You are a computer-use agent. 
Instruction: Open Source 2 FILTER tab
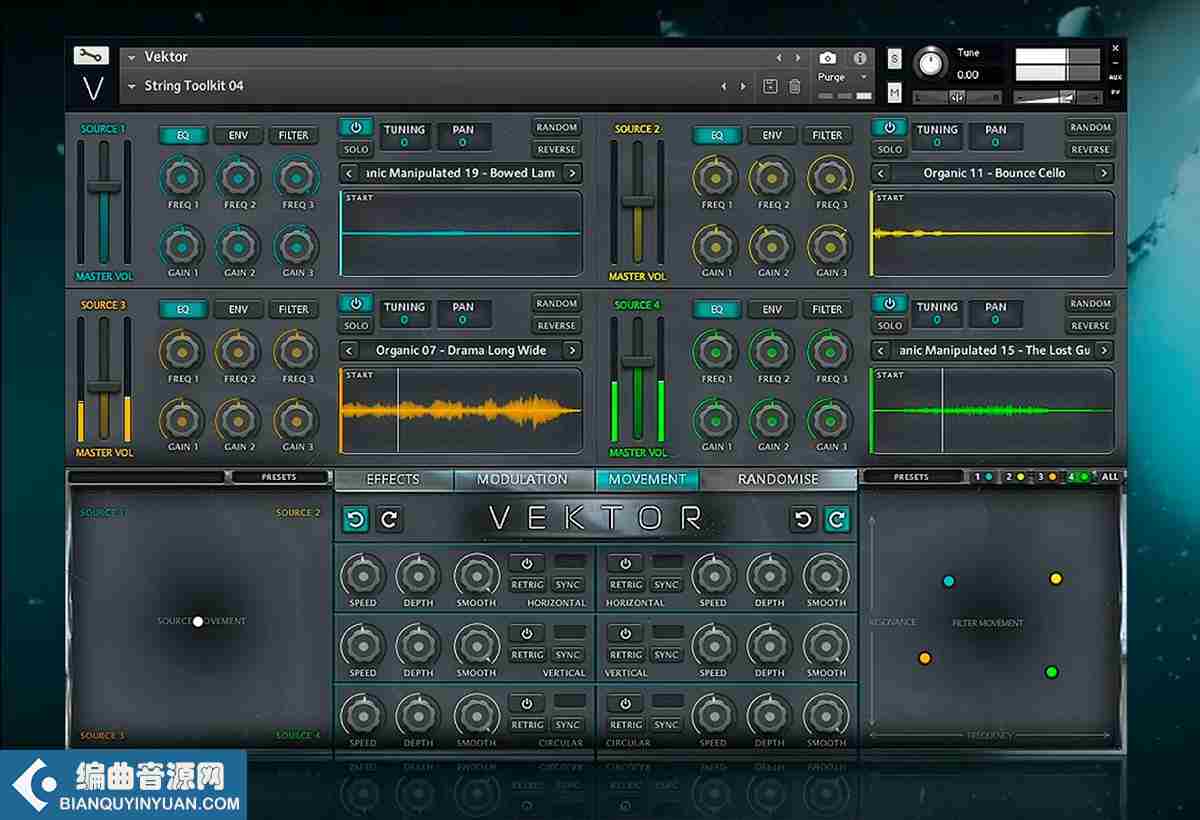827,136
